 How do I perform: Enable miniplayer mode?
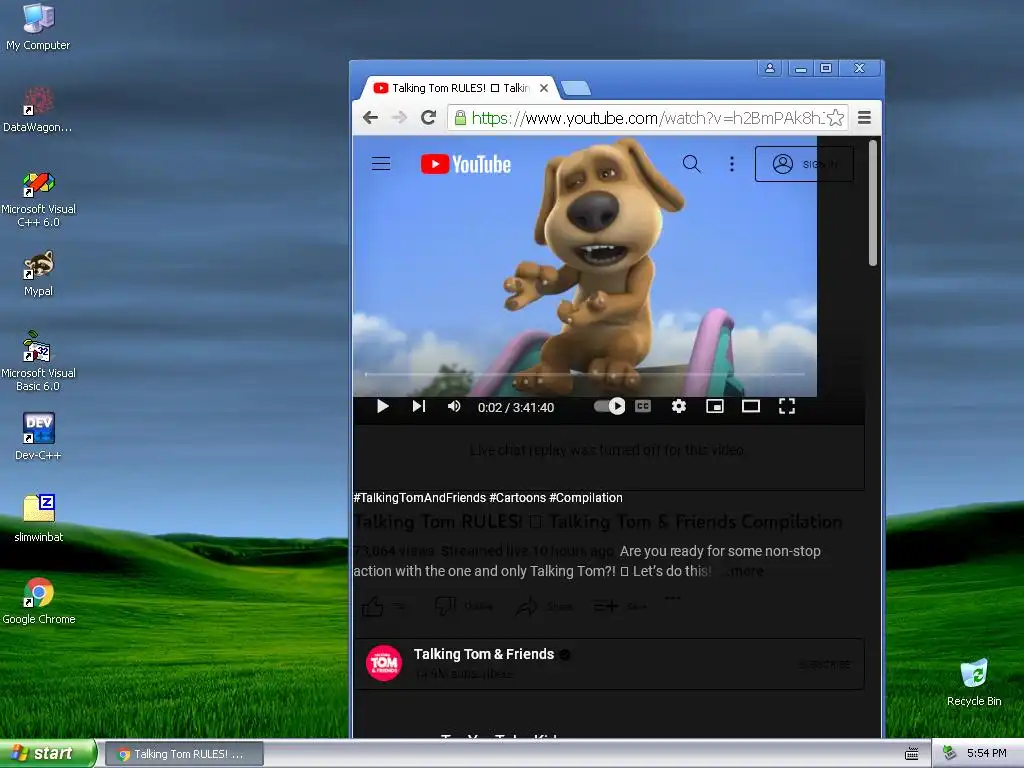tap(715, 406)
